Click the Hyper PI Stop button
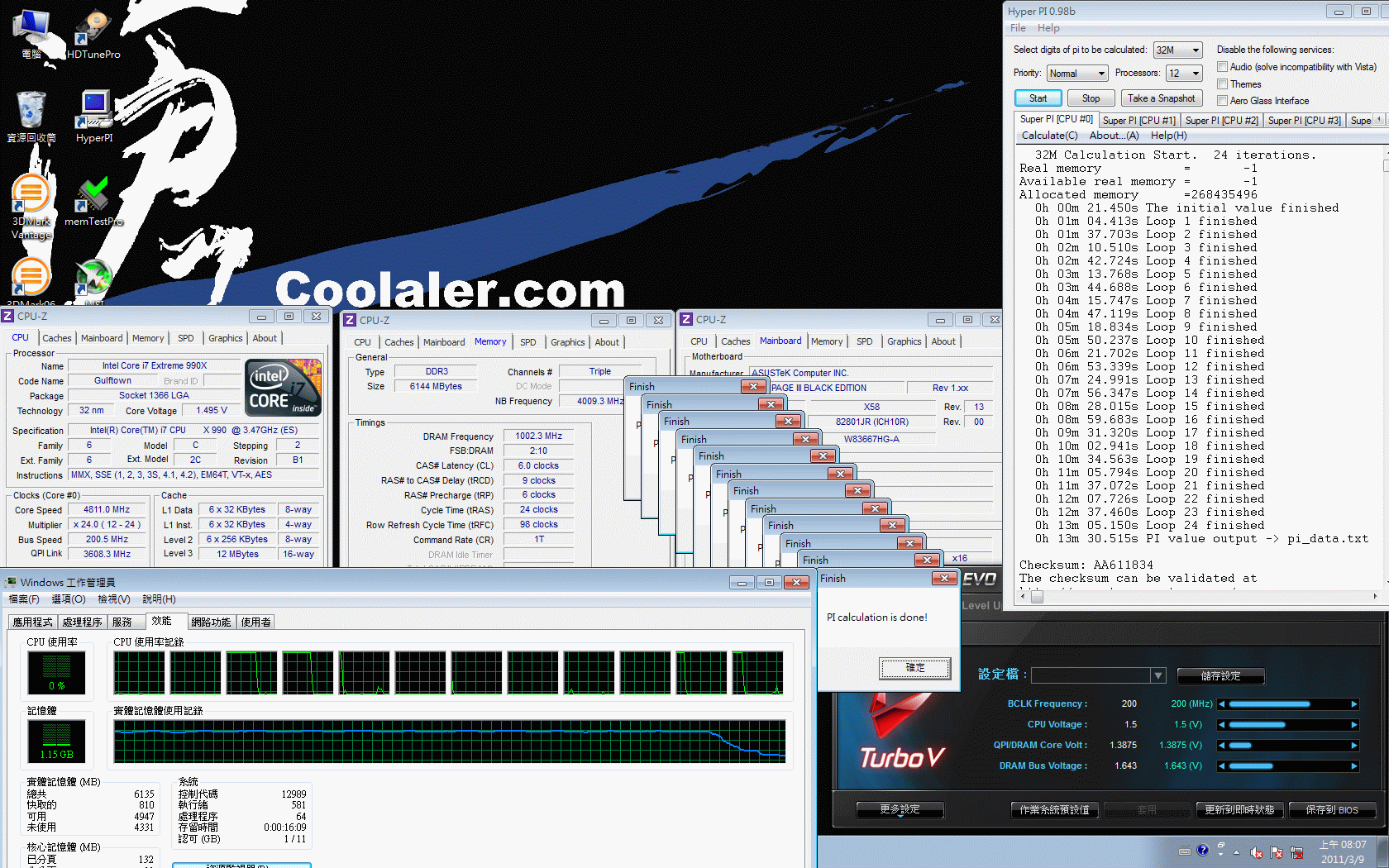 [x=1091, y=98]
